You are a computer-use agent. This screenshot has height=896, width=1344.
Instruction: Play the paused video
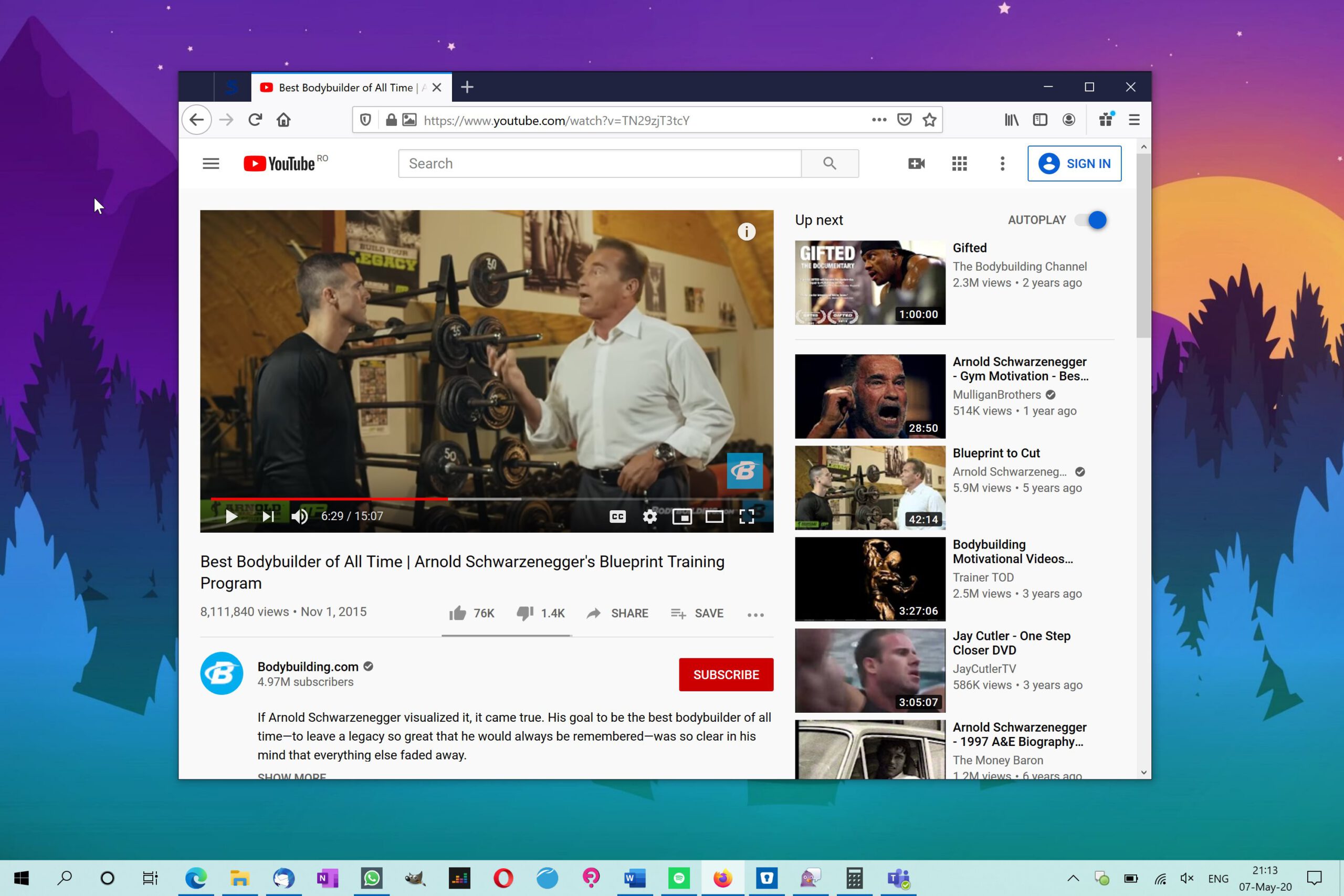click(x=232, y=516)
